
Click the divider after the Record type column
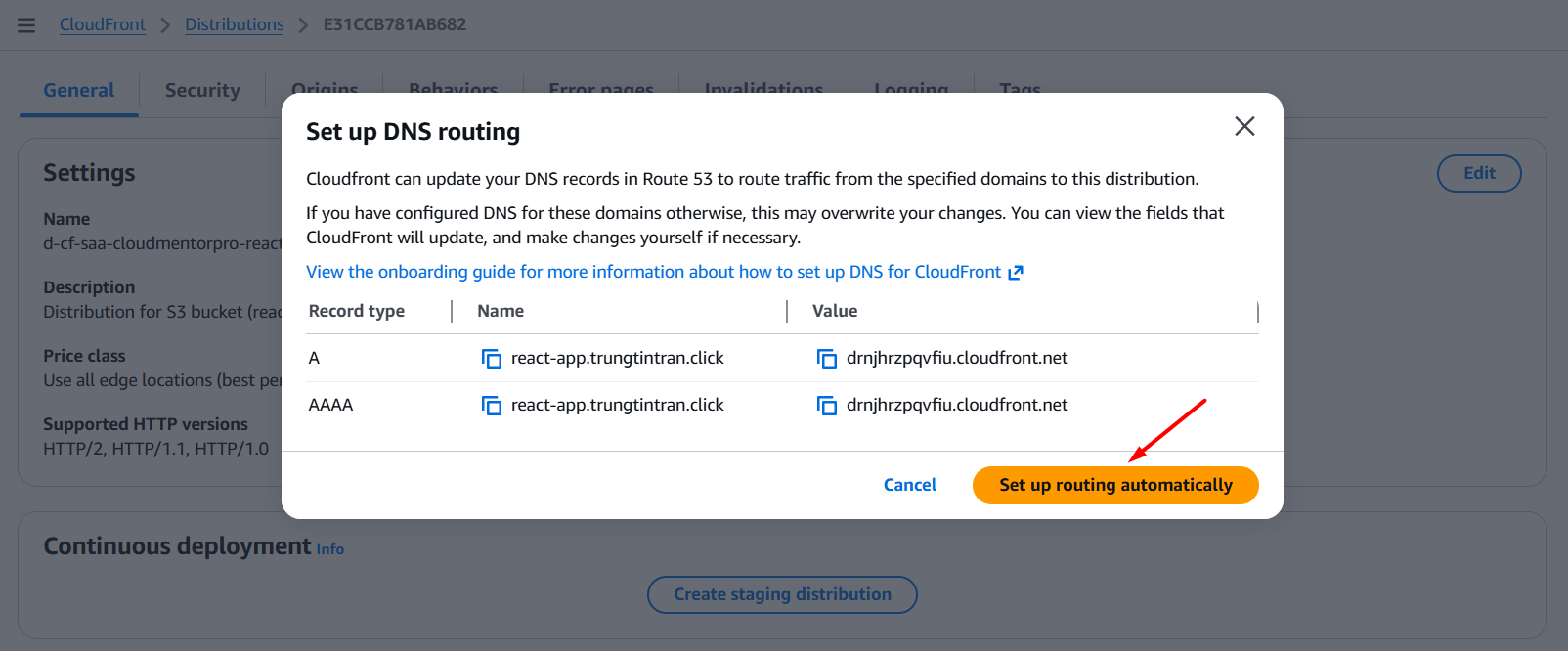pos(452,311)
